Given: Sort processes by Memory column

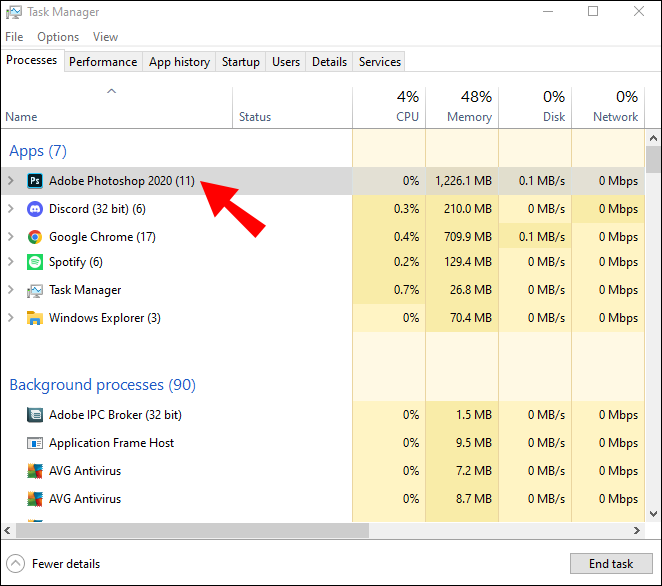Looking at the screenshot, I should click(x=461, y=106).
